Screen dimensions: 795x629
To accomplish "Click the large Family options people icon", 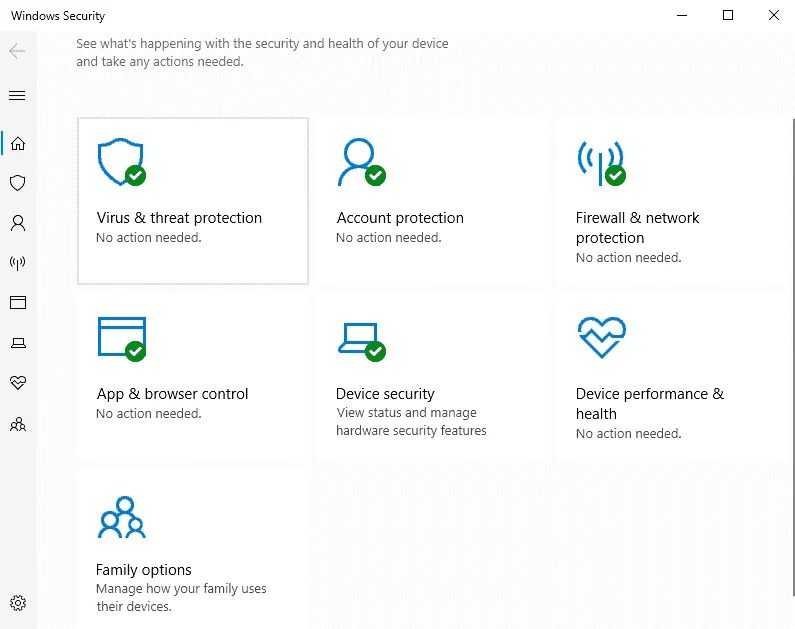I will coord(122,517).
